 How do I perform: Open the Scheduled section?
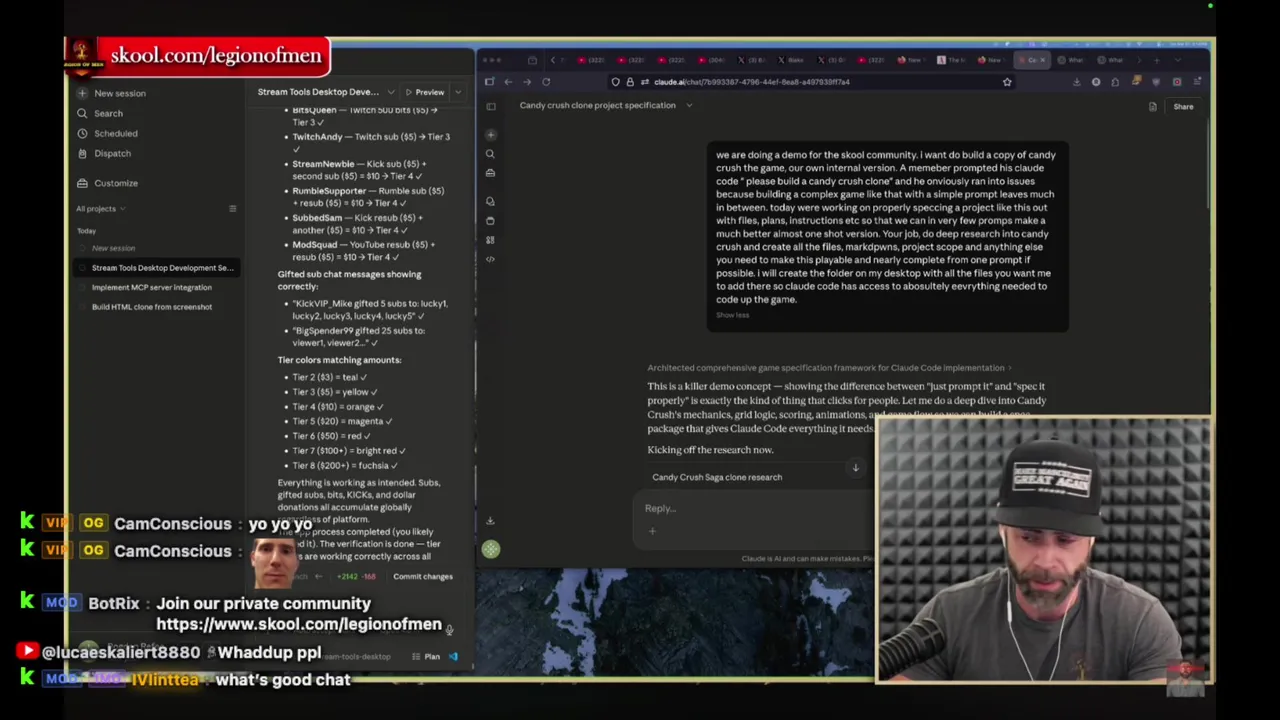[107, 133]
